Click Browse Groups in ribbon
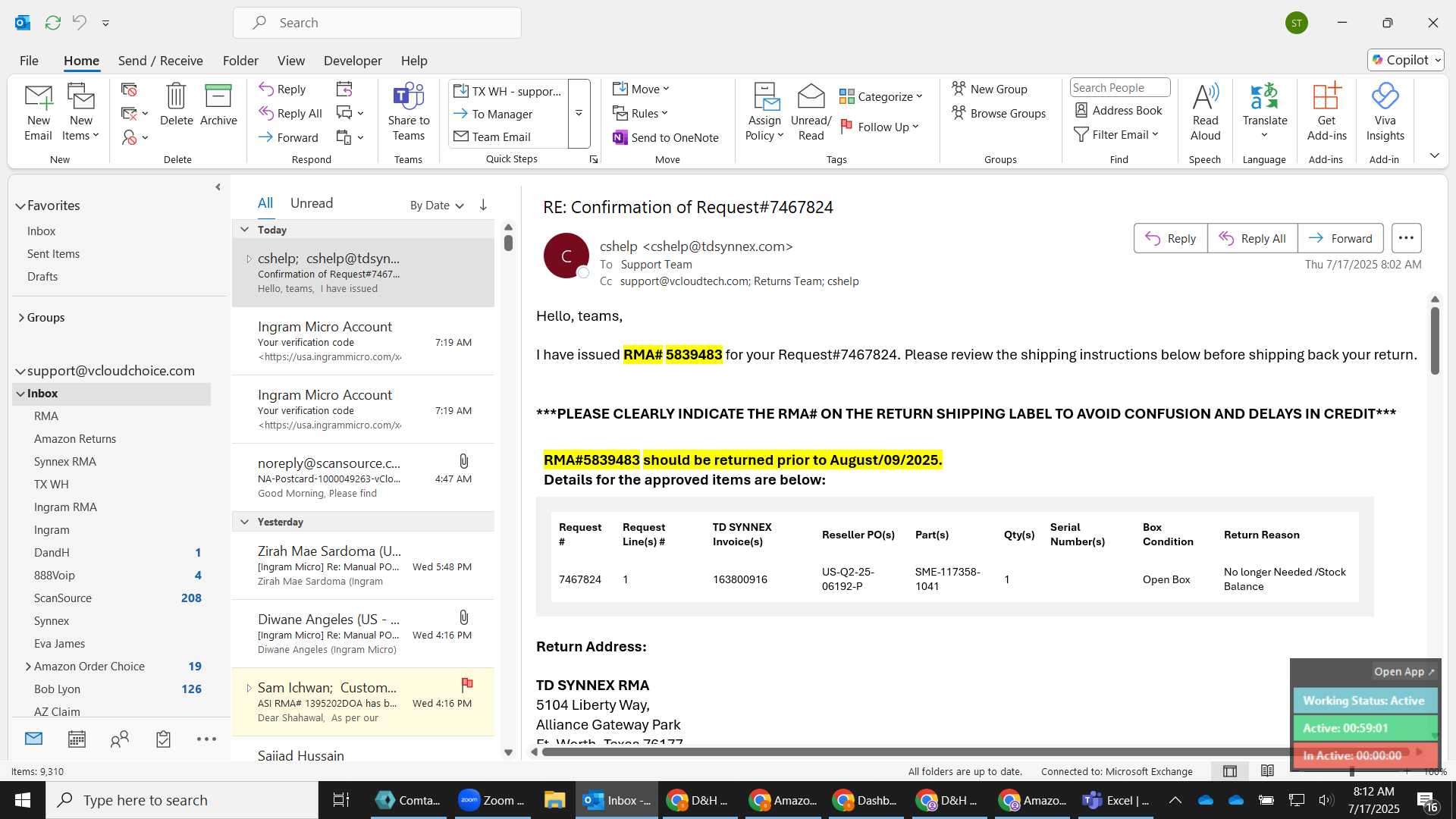The height and width of the screenshot is (819, 1456). tap(999, 113)
